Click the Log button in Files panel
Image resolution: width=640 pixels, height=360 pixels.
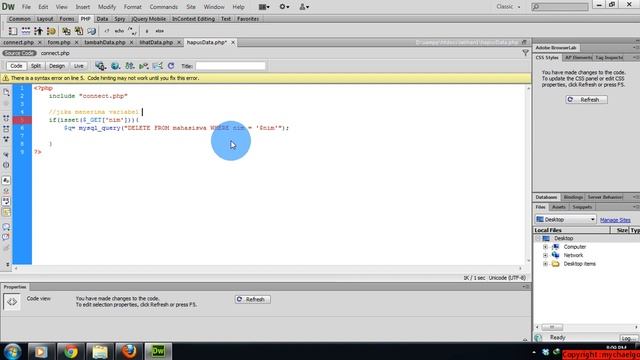[628, 338]
